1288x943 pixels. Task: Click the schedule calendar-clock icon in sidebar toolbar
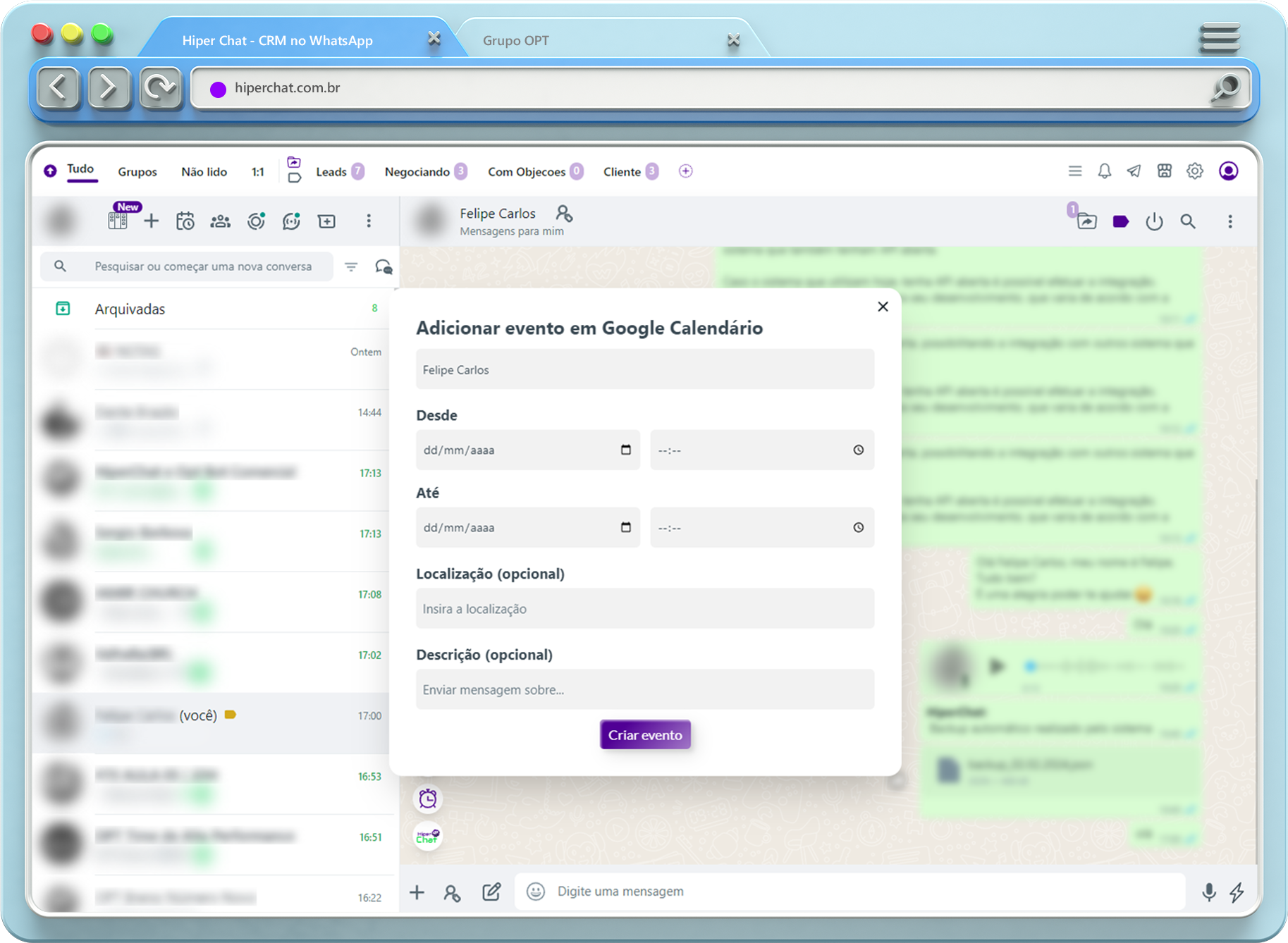click(x=185, y=221)
